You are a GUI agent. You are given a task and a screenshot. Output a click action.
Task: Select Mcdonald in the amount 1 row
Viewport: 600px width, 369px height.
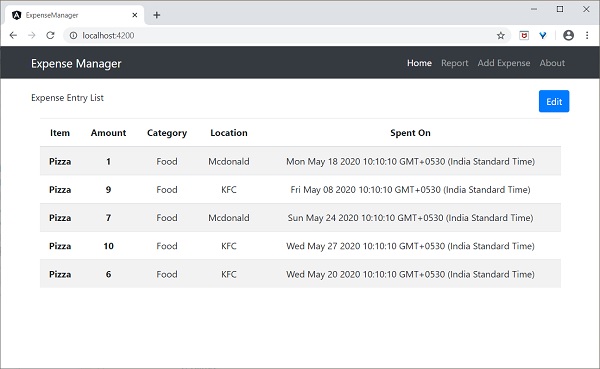[229, 162]
